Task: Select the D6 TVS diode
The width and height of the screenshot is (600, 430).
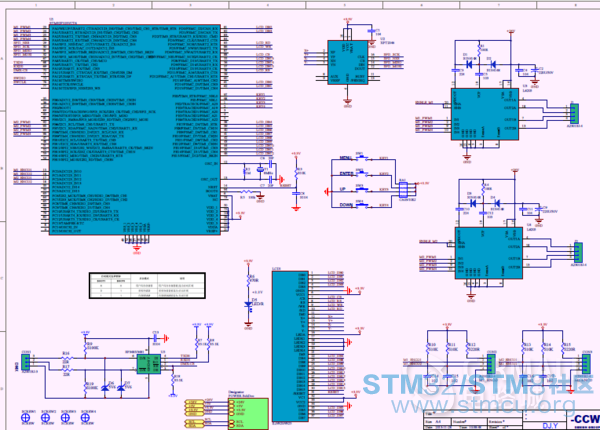Action: pos(105,388)
